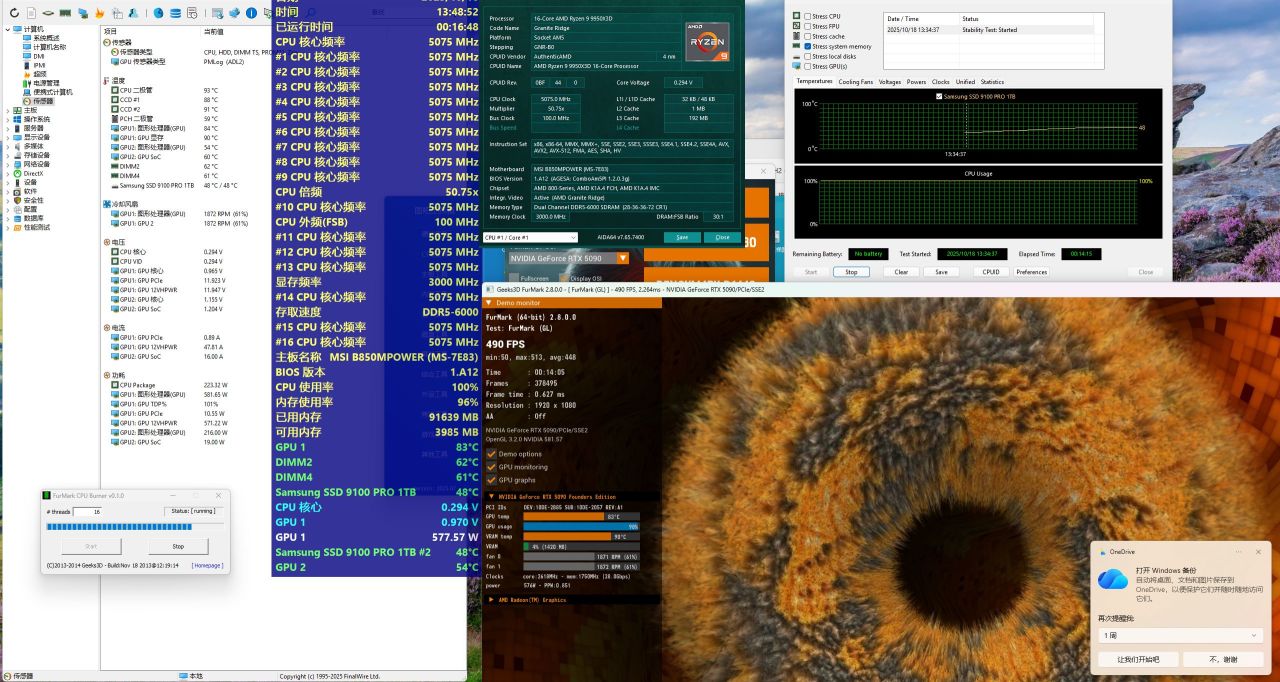
Task: Switch to Voltages tab
Action: [890, 82]
